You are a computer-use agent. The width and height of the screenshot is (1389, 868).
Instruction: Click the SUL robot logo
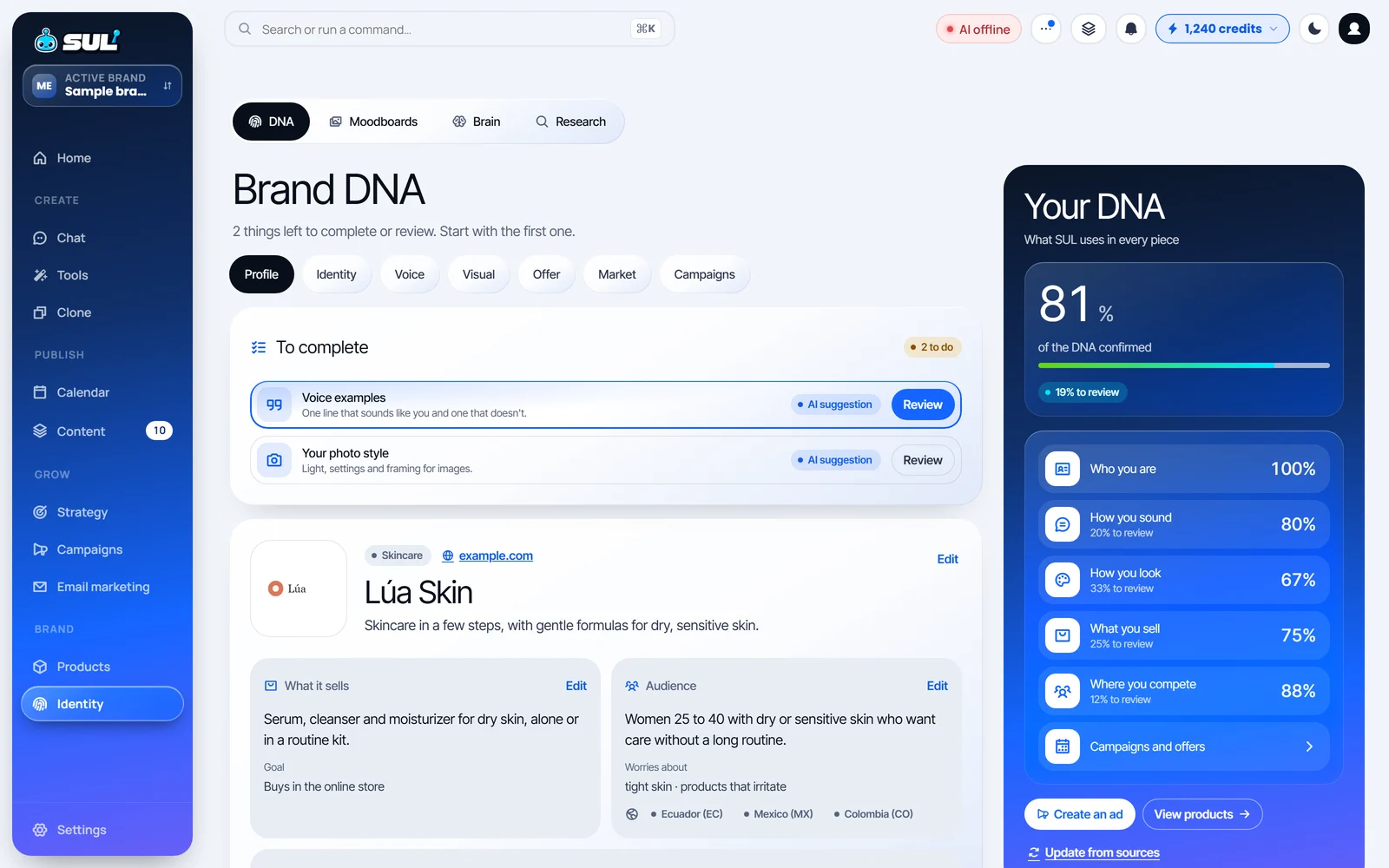(x=76, y=40)
